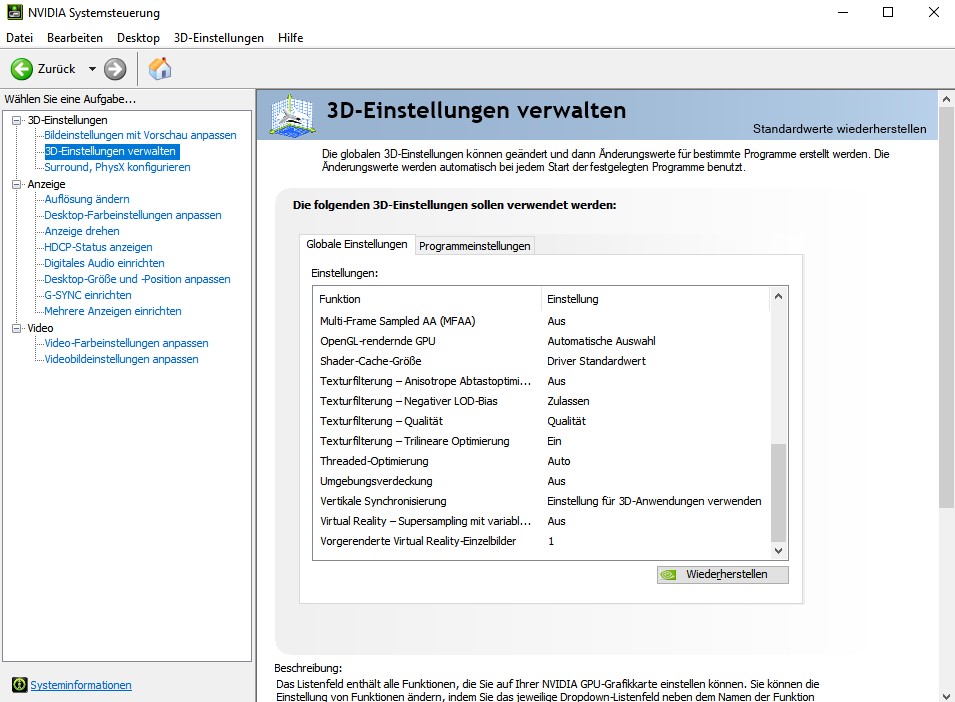This screenshot has height=702, width=955.
Task: Open the Hilfe menu
Action: 291,38
